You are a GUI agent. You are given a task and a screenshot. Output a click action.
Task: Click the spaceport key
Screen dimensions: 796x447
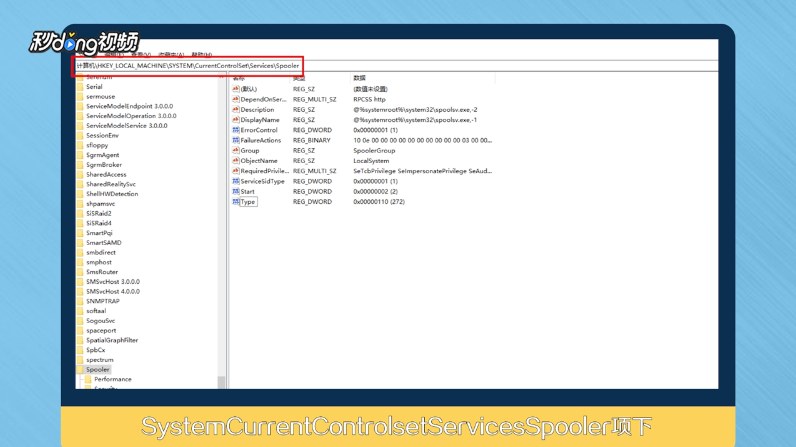[101, 330]
